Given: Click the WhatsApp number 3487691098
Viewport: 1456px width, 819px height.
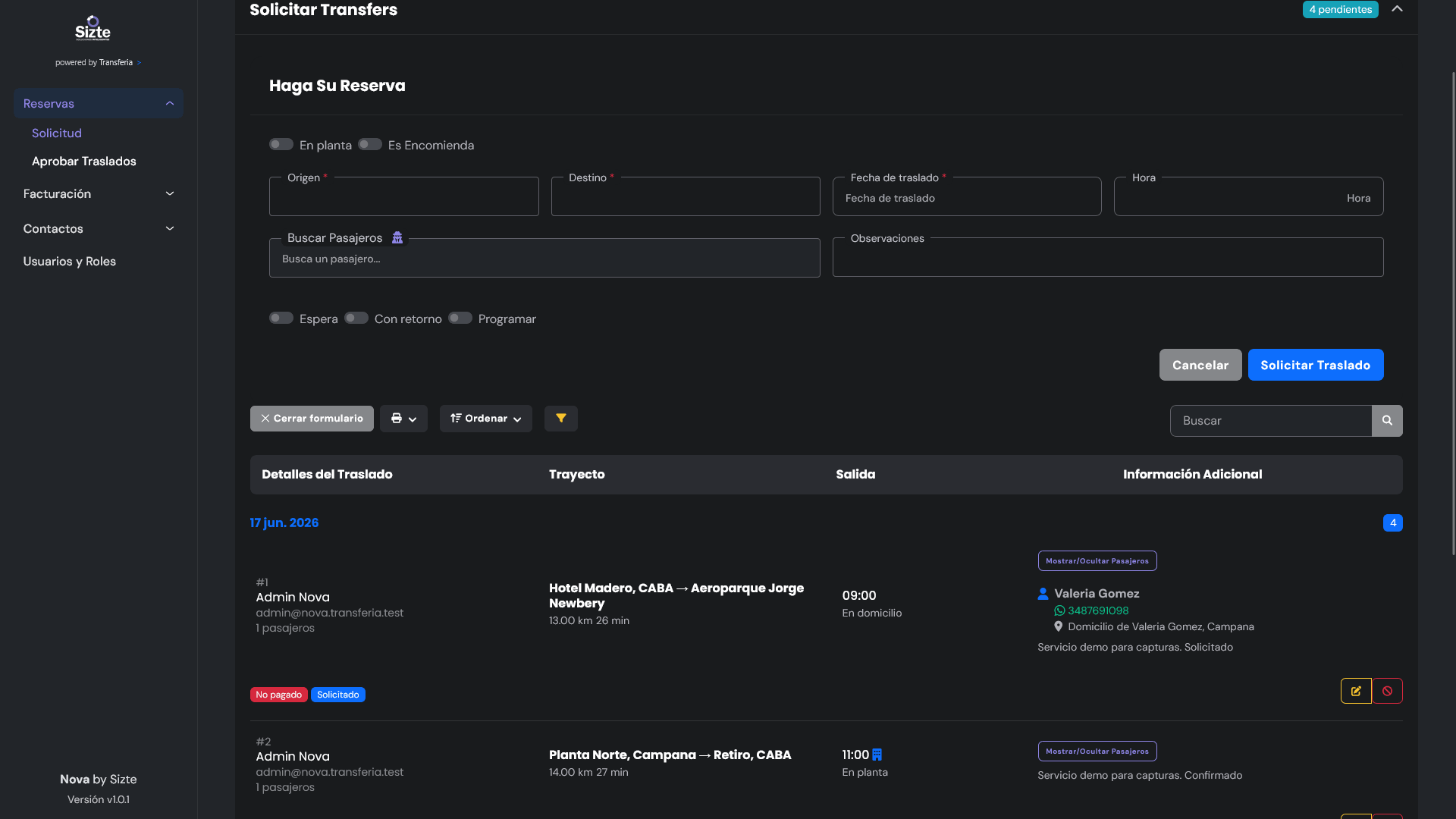Looking at the screenshot, I should coord(1098,610).
